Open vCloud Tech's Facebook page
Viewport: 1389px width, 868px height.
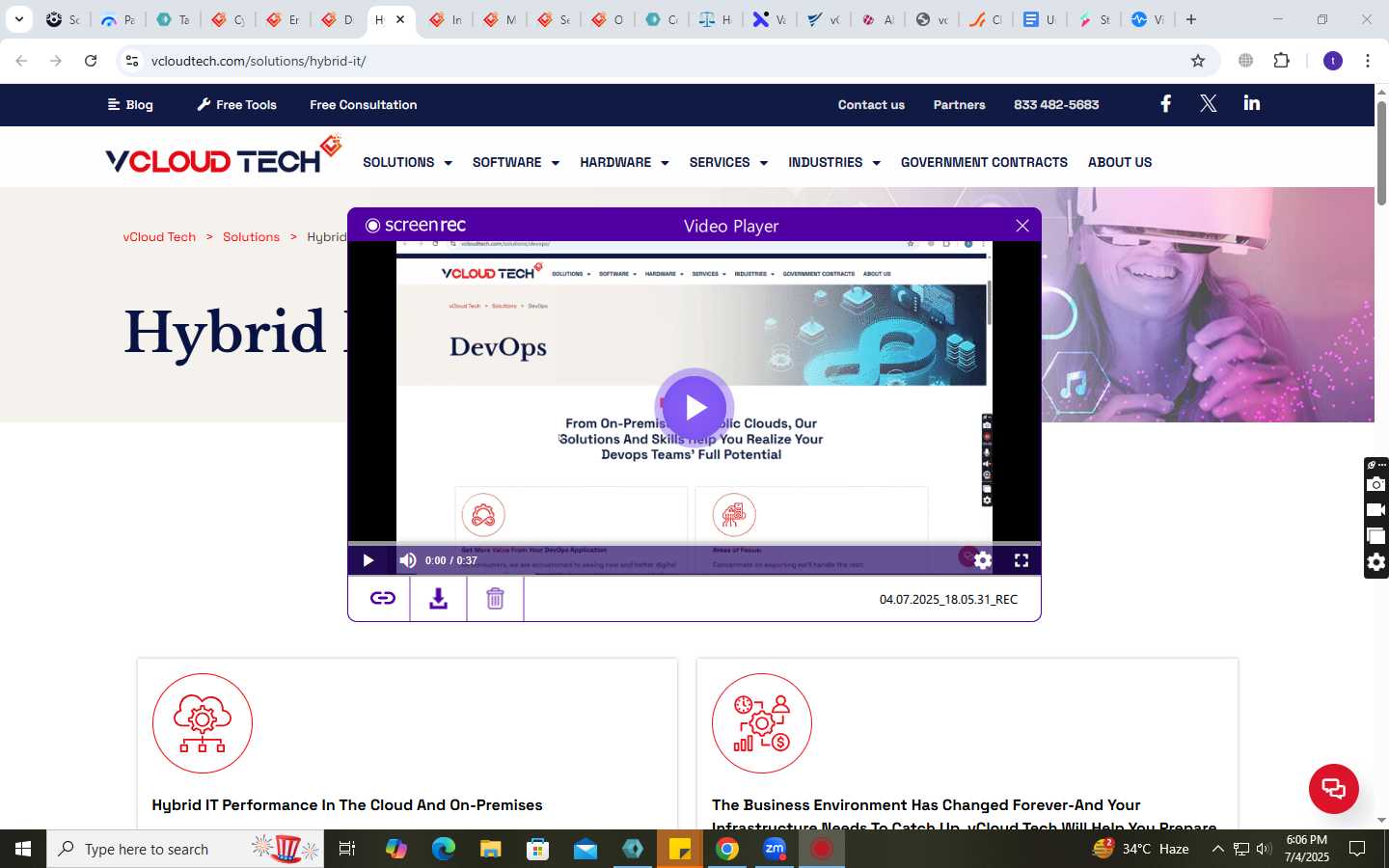(x=1165, y=103)
